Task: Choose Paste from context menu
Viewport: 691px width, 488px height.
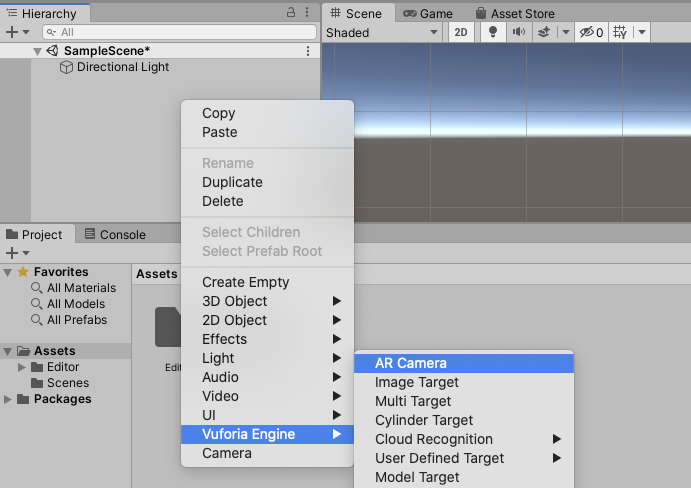Action: [267, 132]
